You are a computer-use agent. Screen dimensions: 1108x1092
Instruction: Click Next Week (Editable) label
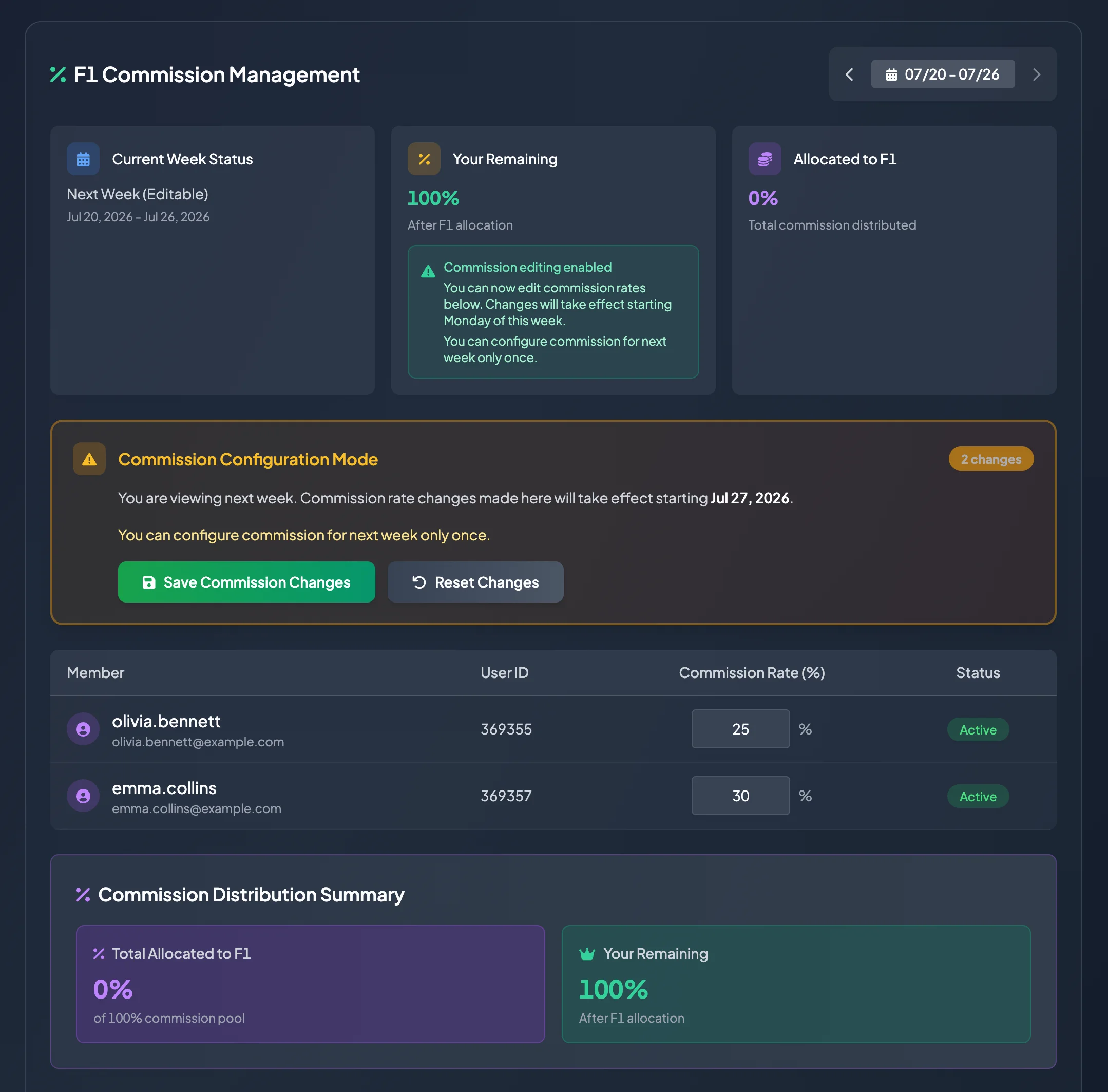[138, 194]
